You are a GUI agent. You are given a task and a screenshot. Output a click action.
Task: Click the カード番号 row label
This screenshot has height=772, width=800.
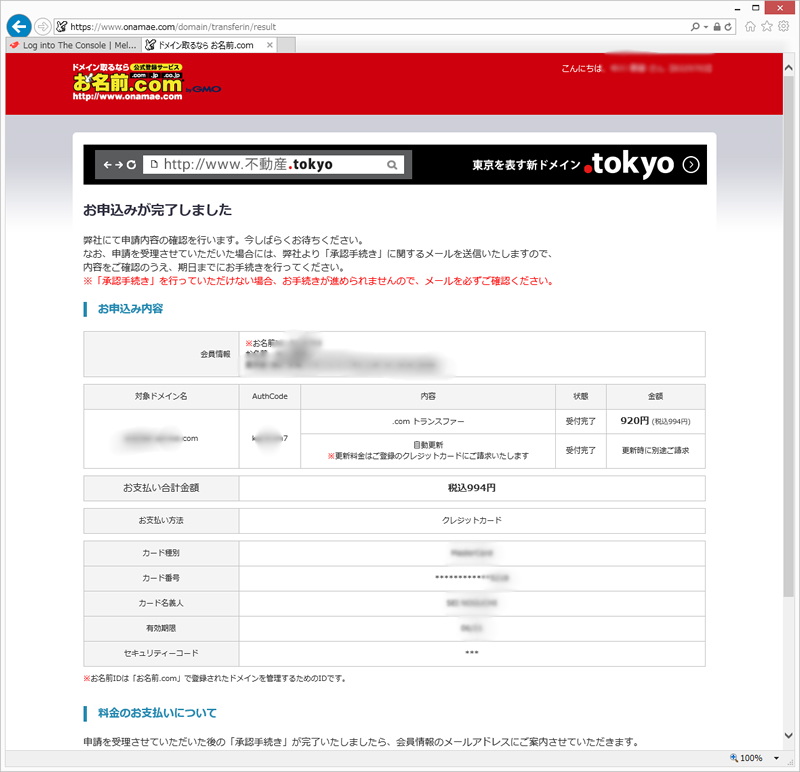(161, 578)
